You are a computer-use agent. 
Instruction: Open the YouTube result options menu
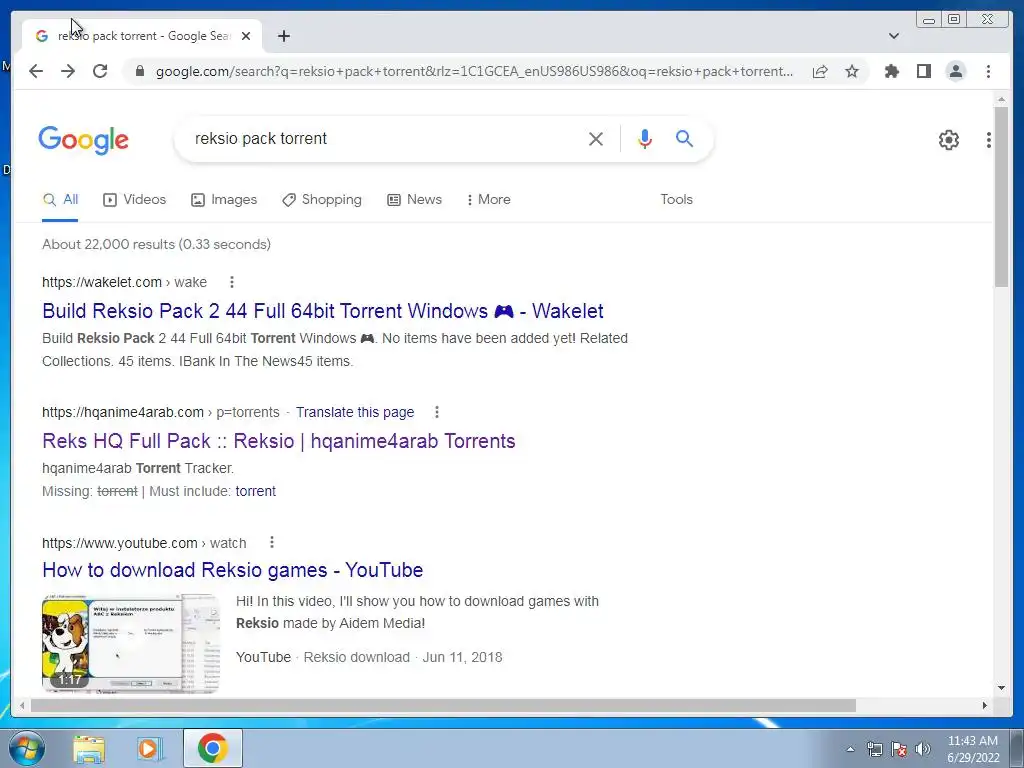272,543
